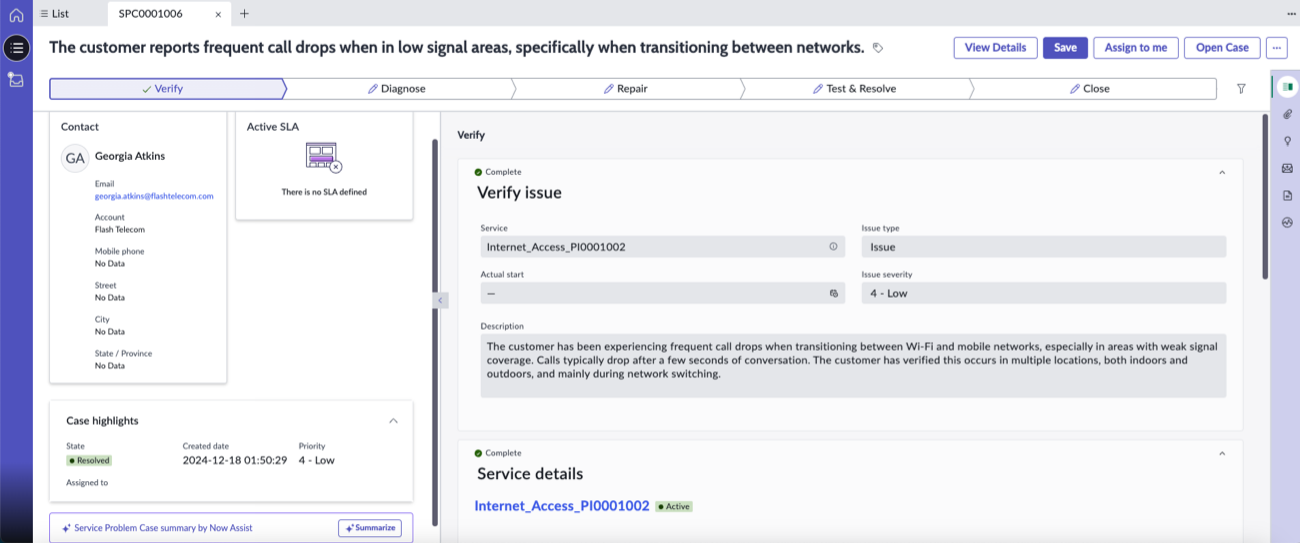The height and width of the screenshot is (543, 1300).
Task: Open the tab bar overflow dots at far right
Action: click(1291, 14)
